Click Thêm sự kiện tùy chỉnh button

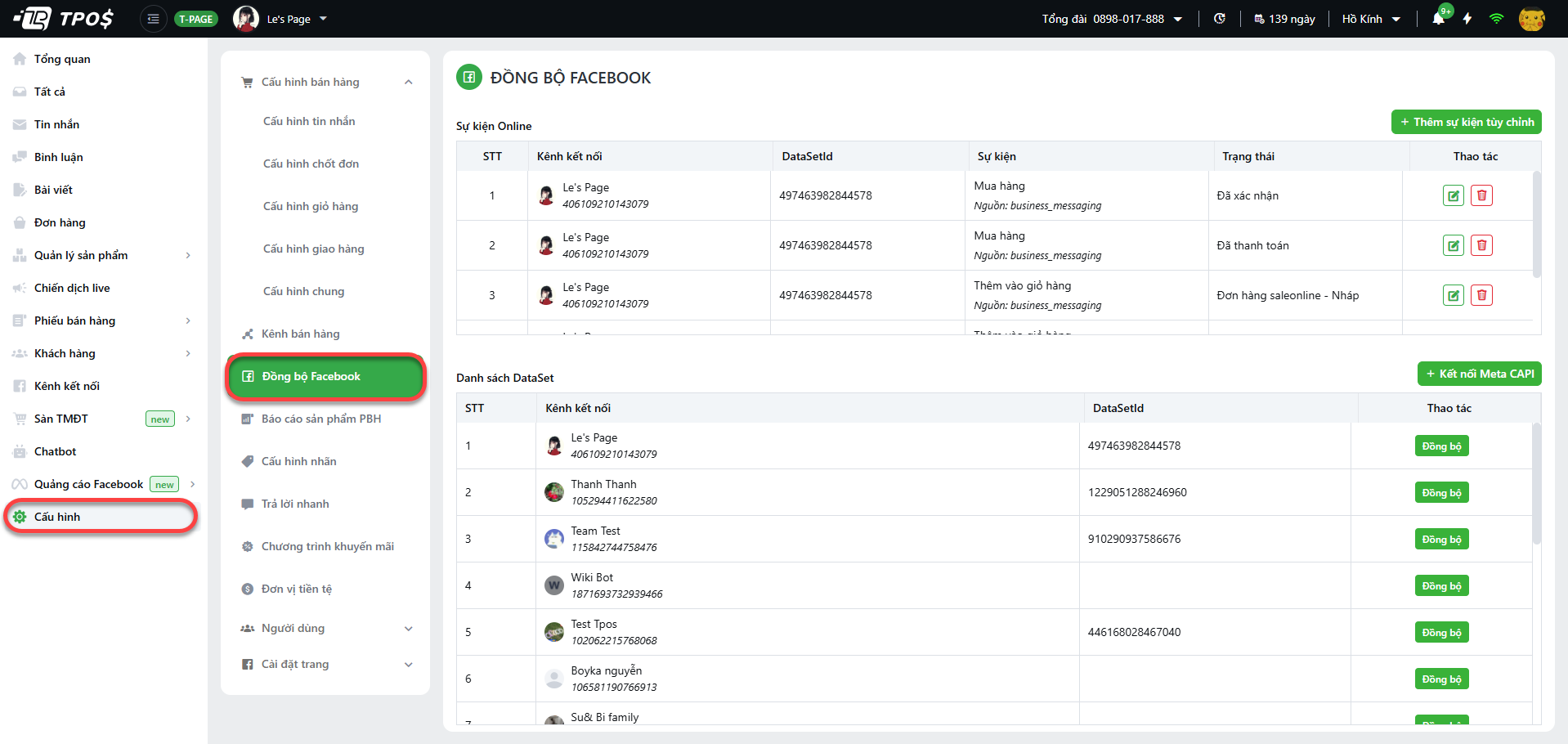click(1466, 122)
